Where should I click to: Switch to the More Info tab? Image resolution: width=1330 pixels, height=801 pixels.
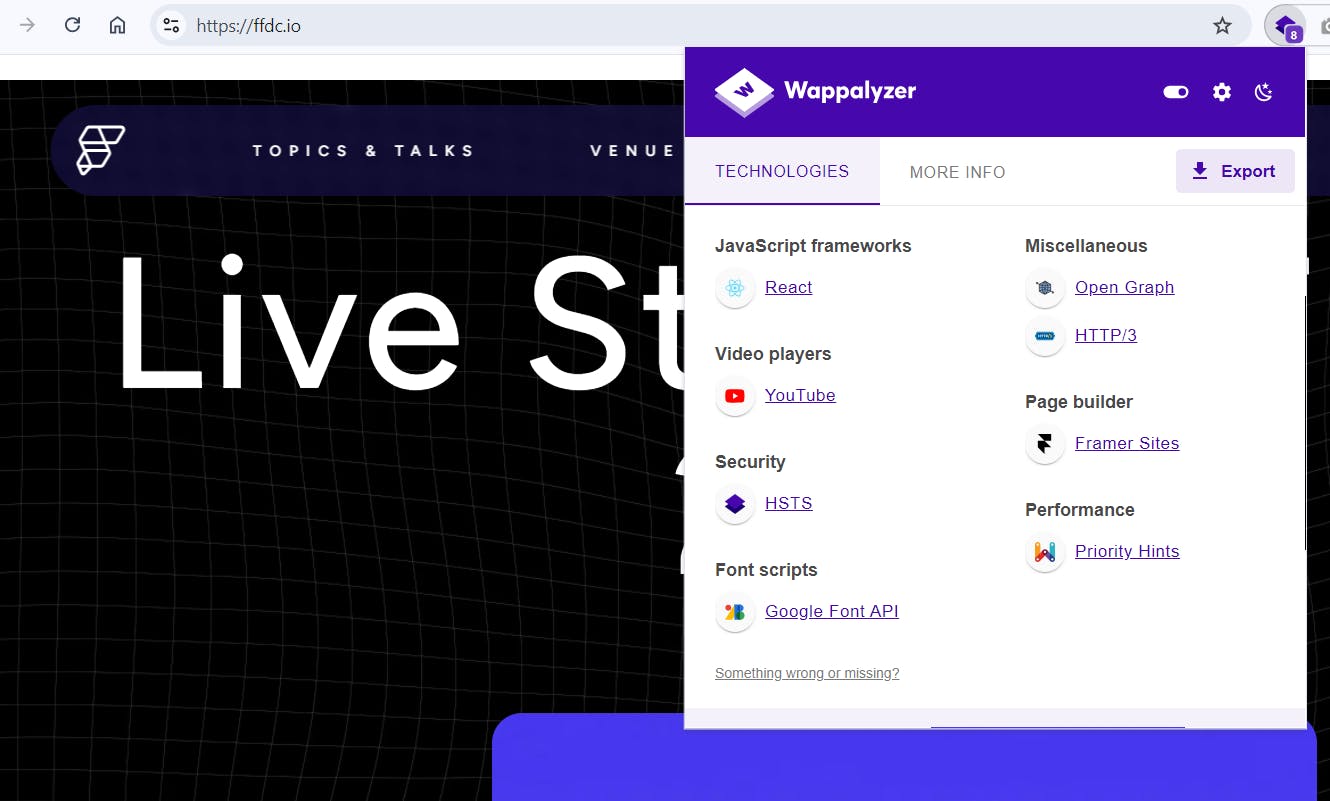coord(957,172)
